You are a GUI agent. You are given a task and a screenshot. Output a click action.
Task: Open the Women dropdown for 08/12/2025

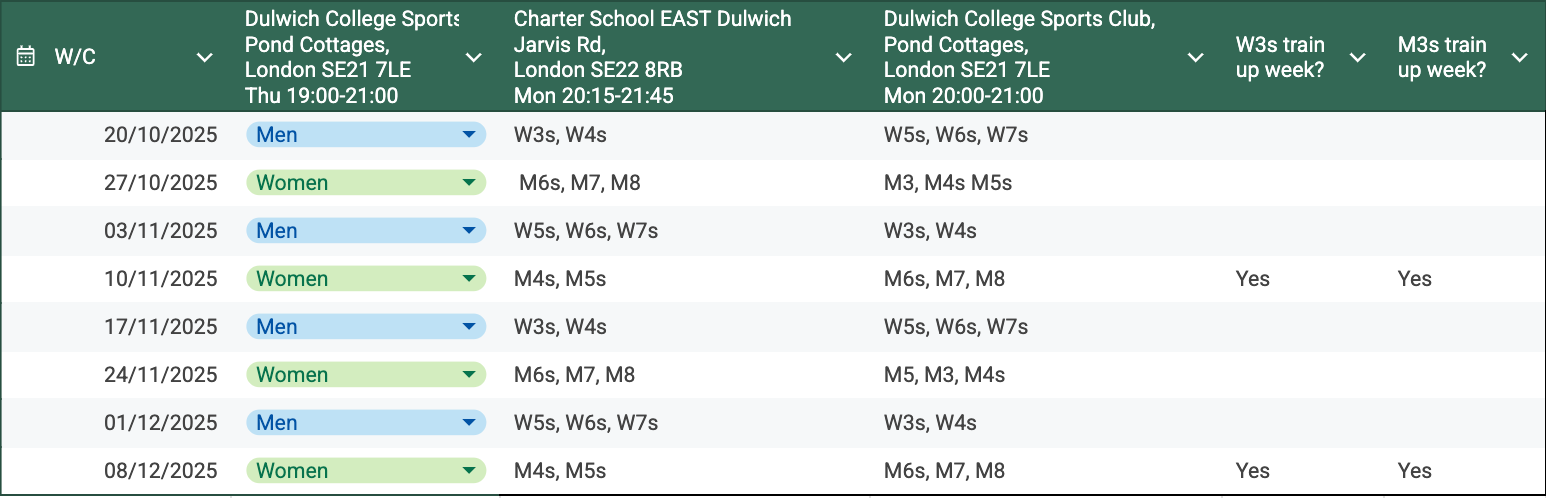(468, 471)
